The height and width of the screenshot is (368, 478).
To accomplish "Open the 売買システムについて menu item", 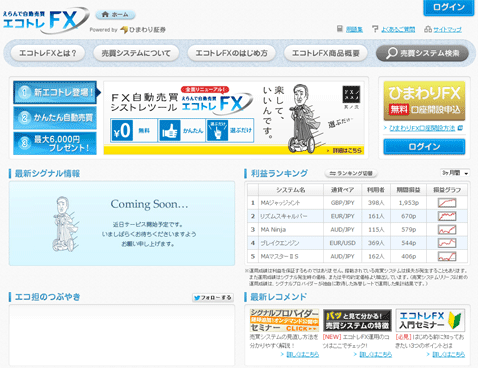I will (136, 53).
